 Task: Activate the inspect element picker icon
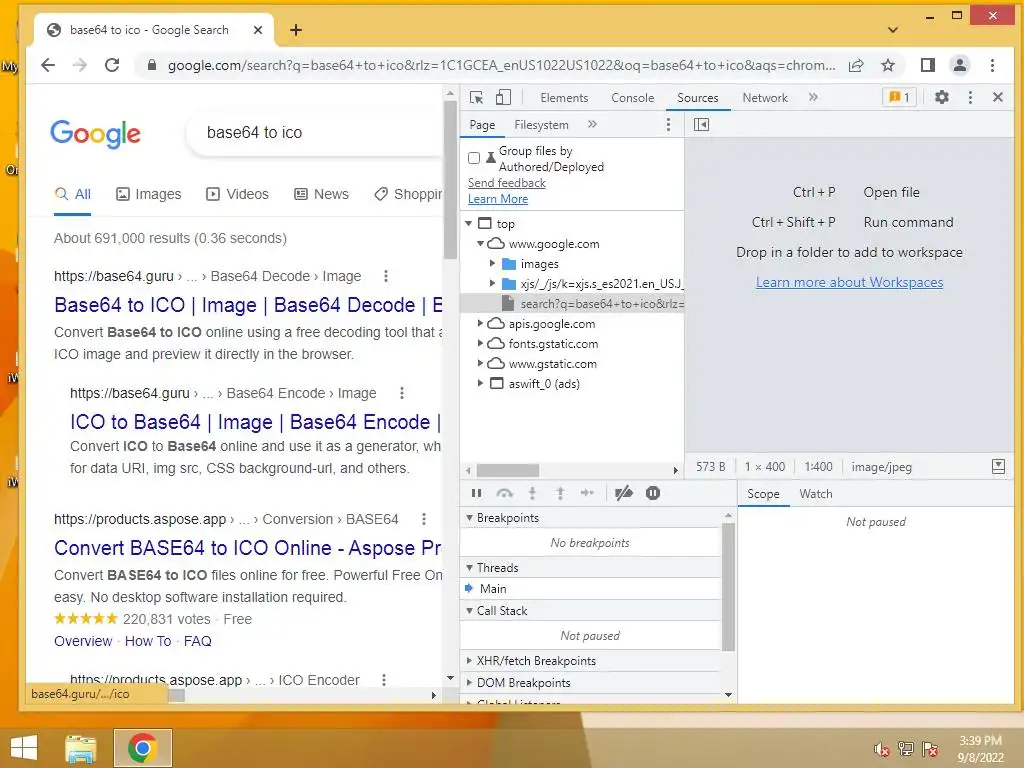tap(477, 97)
